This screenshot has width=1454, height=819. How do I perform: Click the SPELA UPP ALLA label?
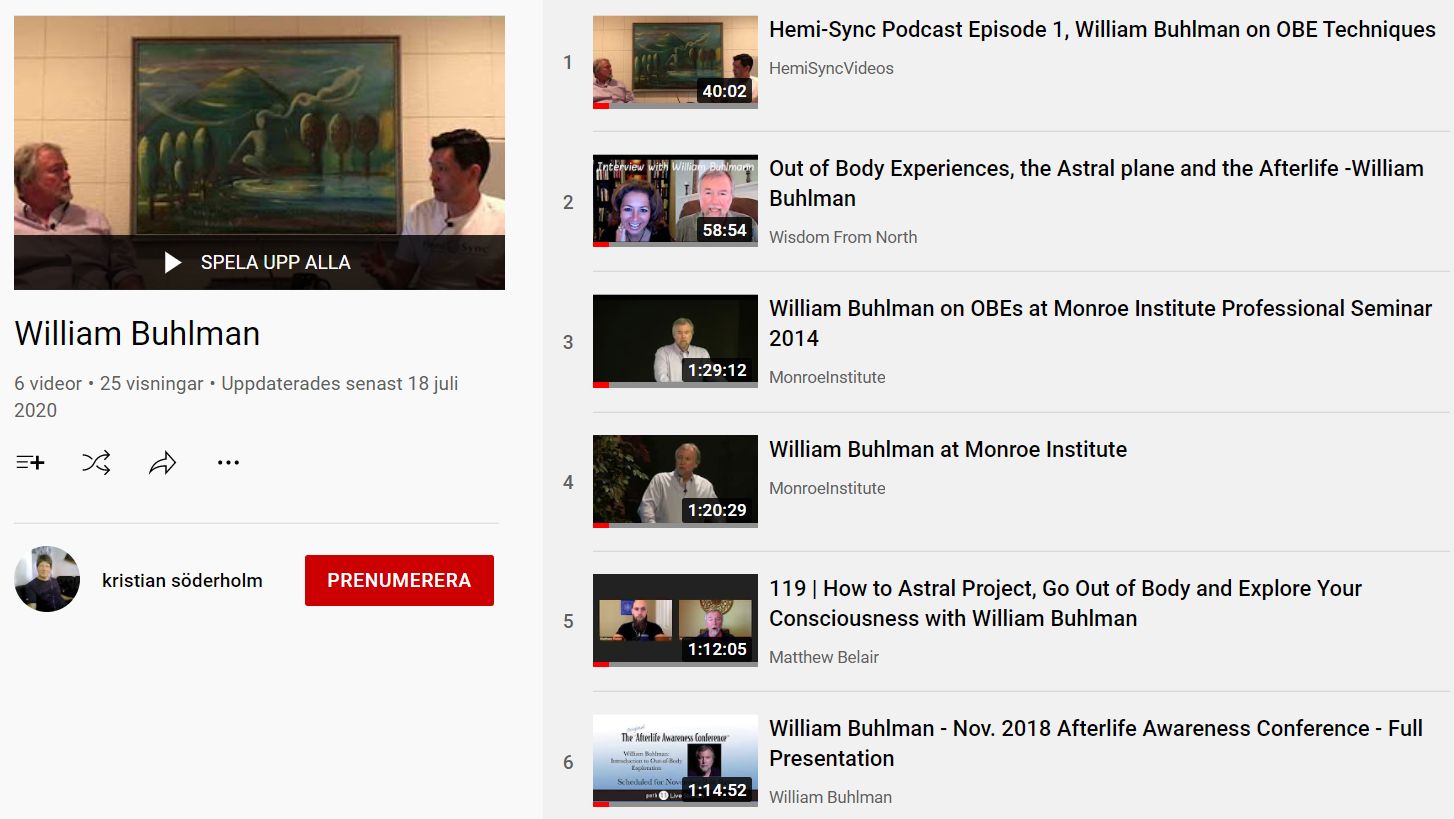[x=275, y=262]
